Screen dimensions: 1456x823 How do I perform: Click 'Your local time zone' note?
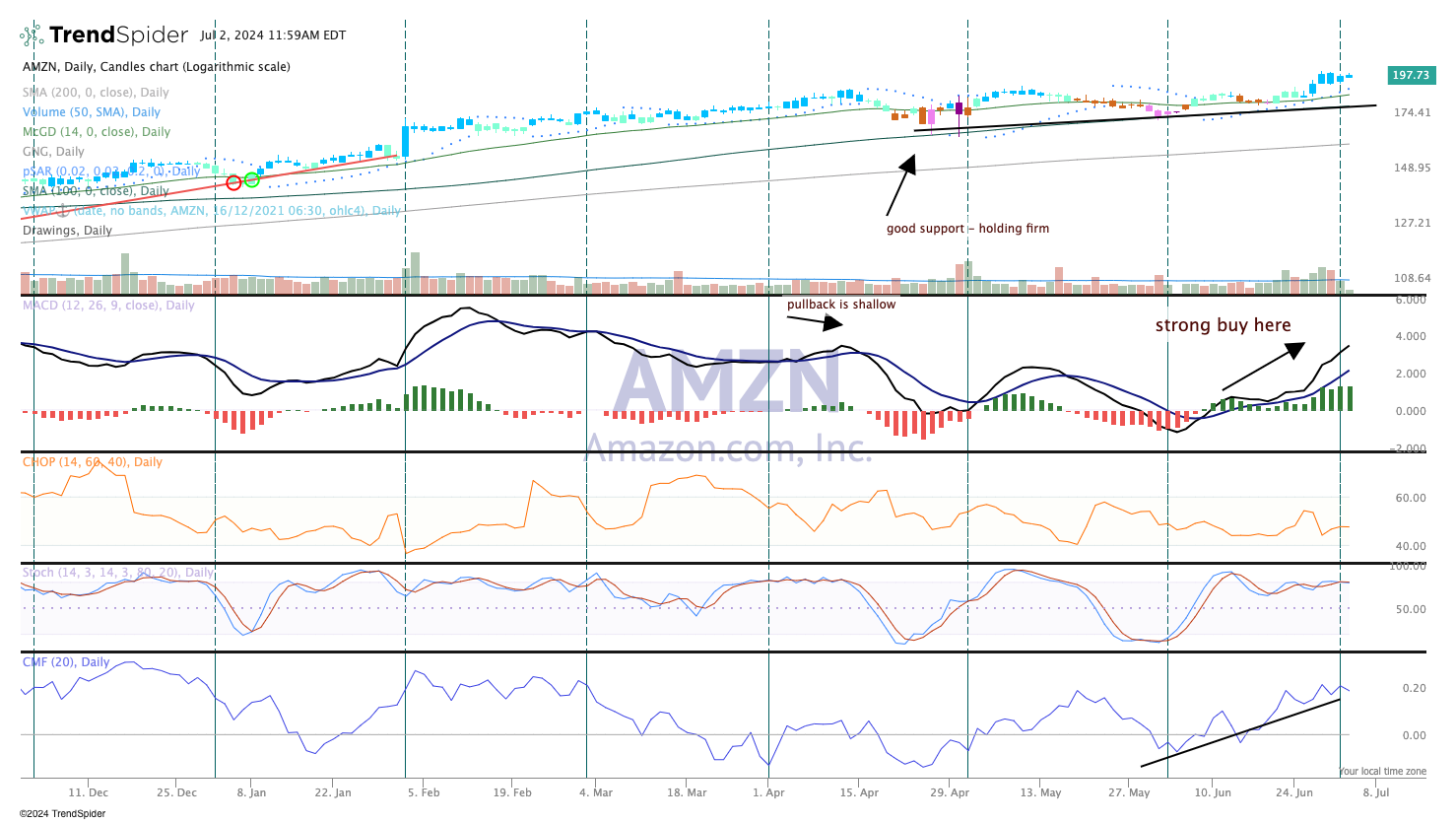(x=1382, y=772)
